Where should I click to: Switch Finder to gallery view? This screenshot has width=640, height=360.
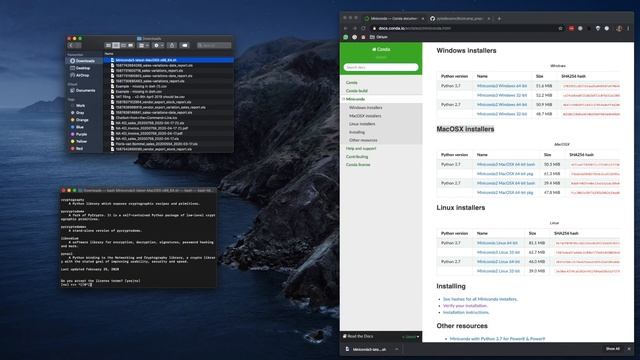[x=131, y=45]
